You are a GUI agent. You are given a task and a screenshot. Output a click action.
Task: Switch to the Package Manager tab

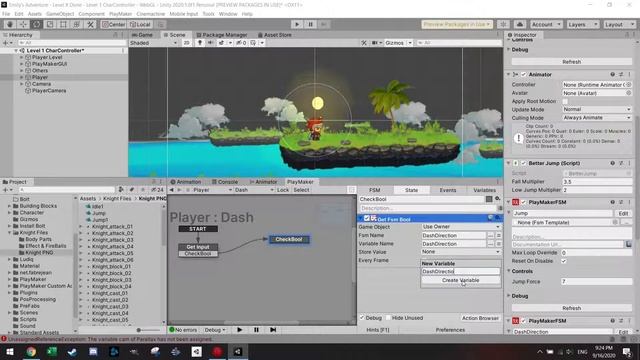tap(222, 35)
